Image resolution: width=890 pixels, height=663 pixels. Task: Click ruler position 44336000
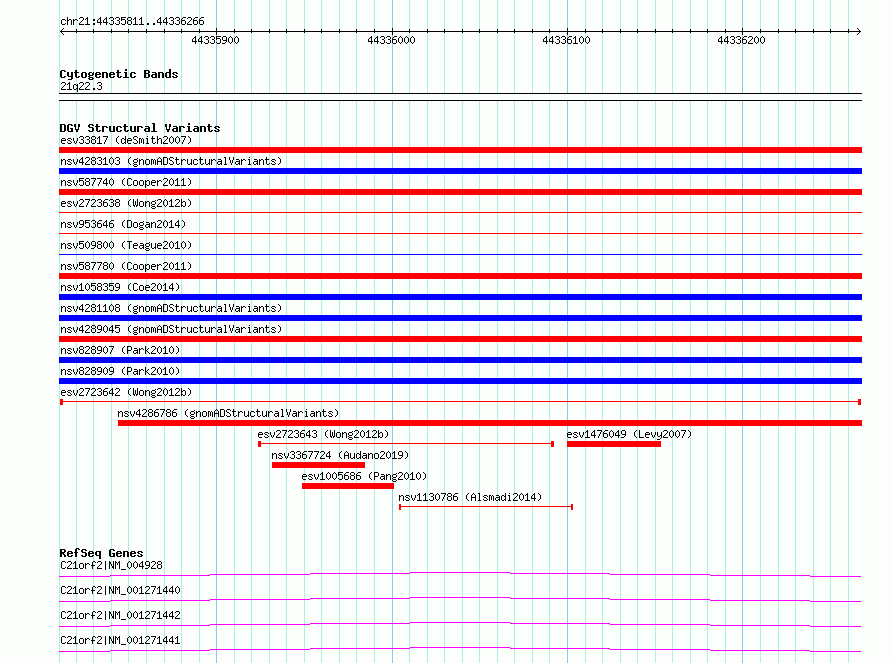pyautogui.click(x=391, y=40)
